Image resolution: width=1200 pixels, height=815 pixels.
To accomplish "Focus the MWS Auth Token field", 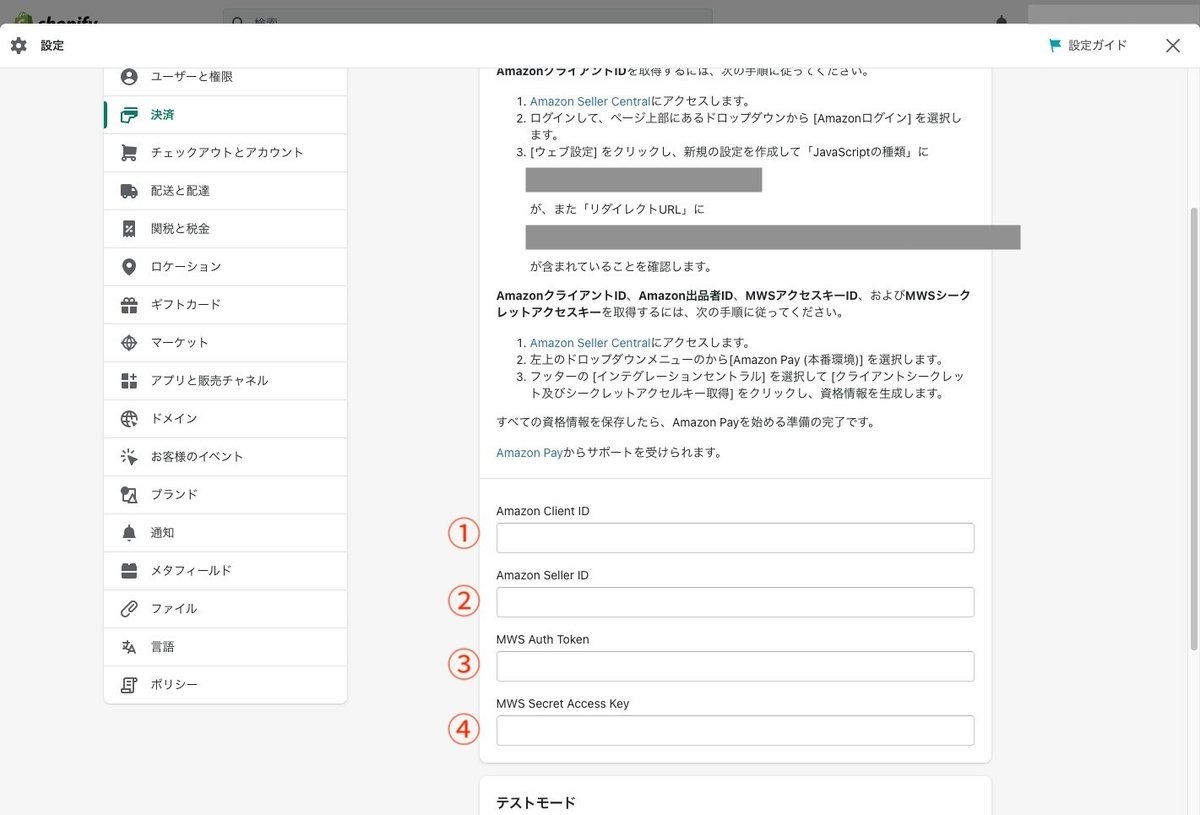I will coord(735,666).
